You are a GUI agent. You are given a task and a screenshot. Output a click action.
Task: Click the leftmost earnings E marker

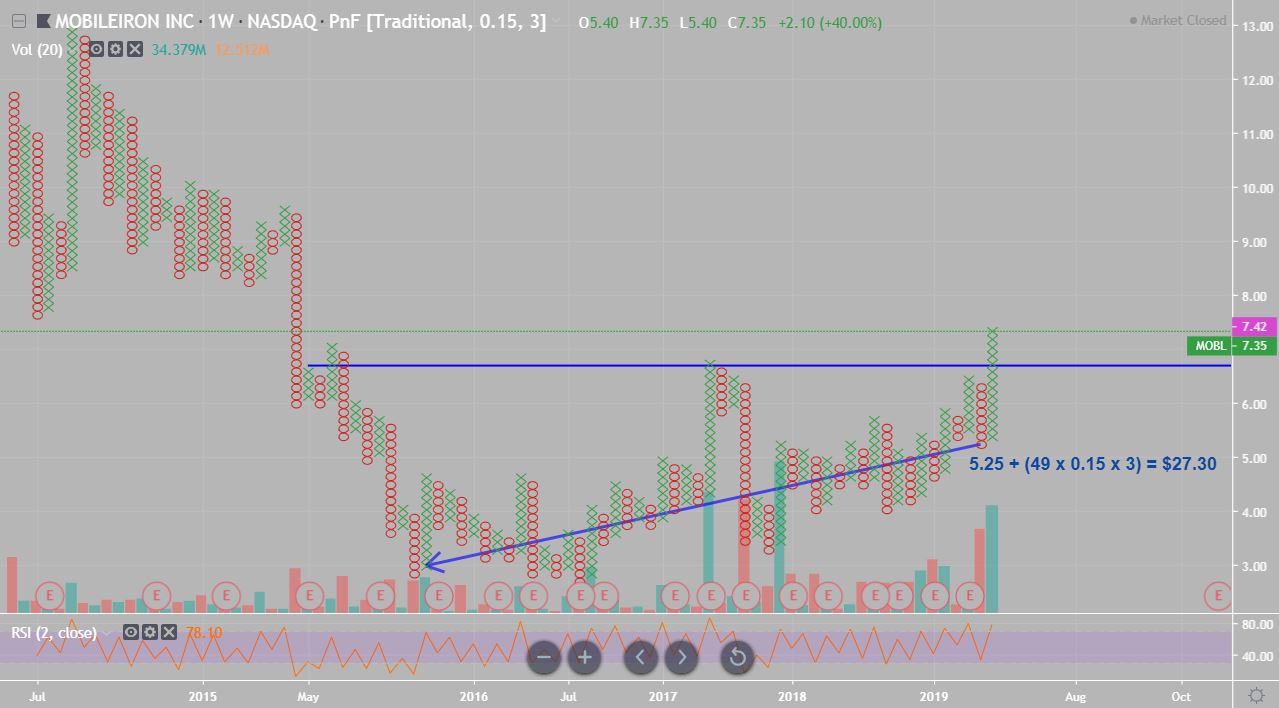pos(49,597)
